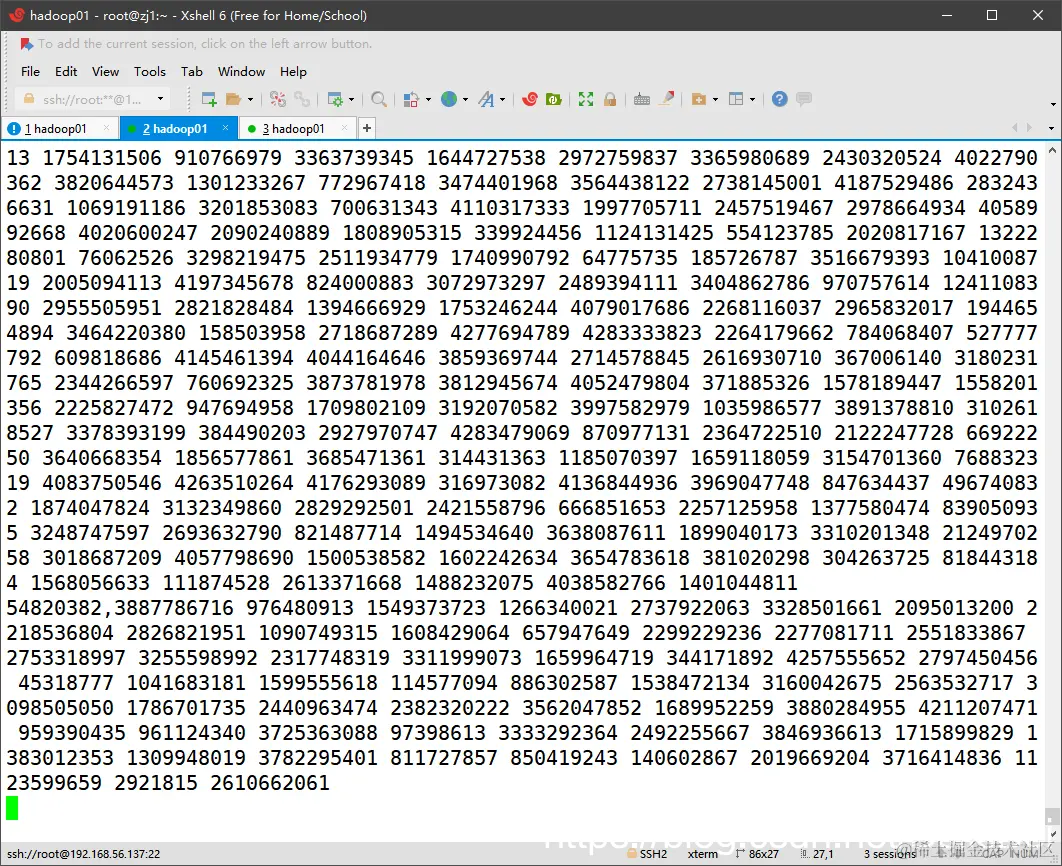Click the 86x27 terminal size indicator
Image resolution: width=1062 pixels, height=866 pixels.
pyautogui.click(x=757, y=854)
